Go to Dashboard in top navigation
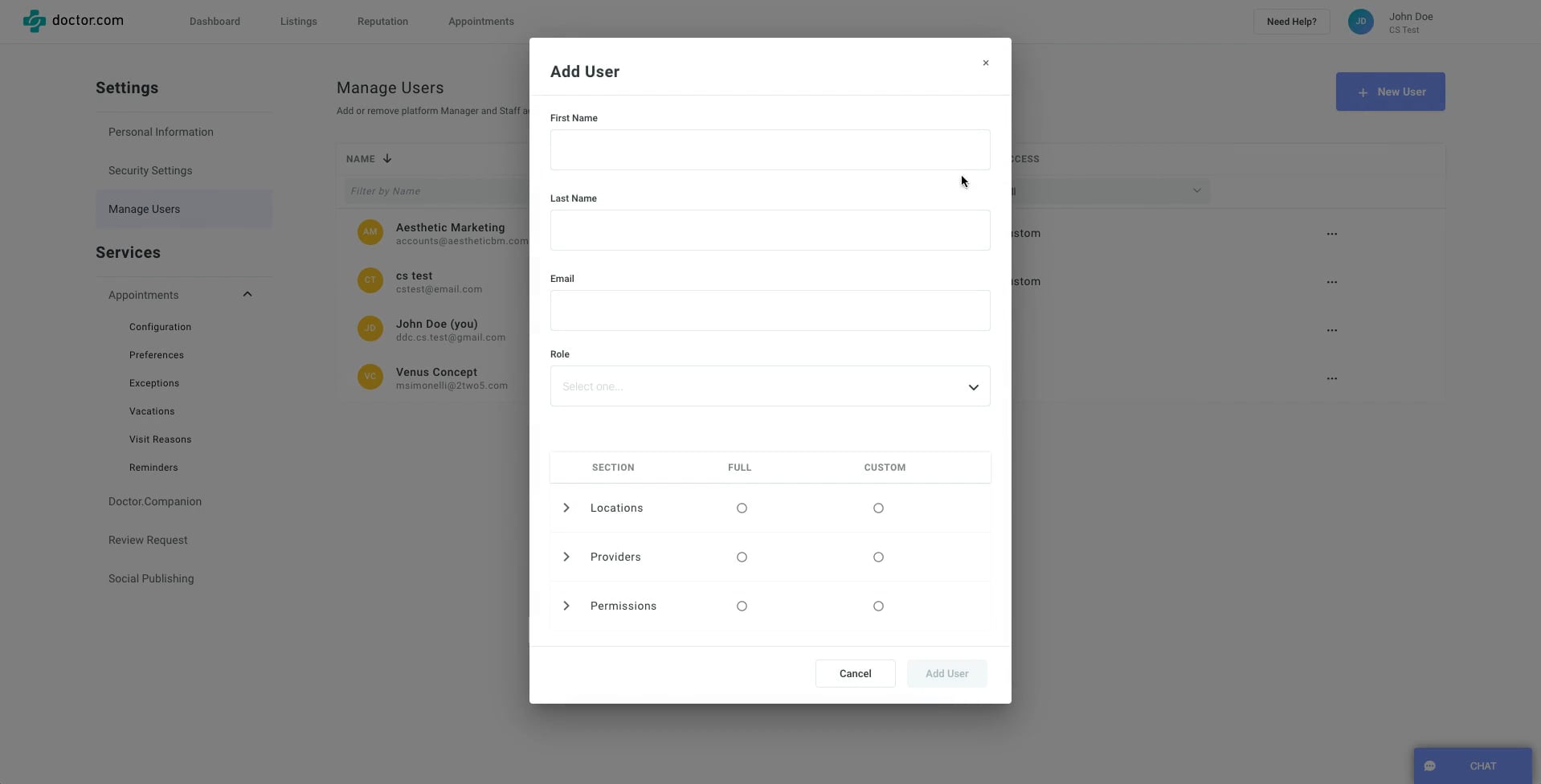Screen dimensions: 1541x784 pos(215,22)
